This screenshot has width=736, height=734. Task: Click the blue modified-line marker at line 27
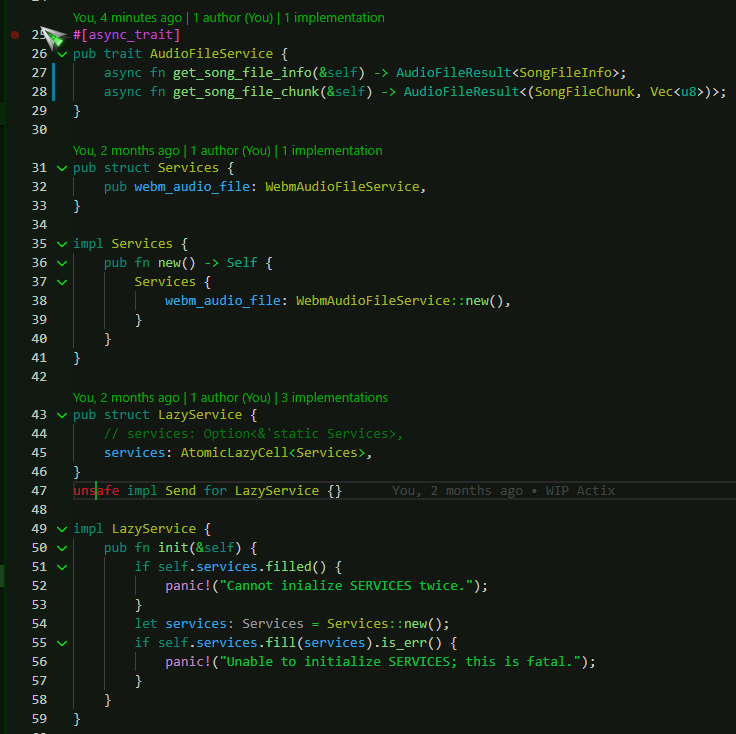coord(54,73)
